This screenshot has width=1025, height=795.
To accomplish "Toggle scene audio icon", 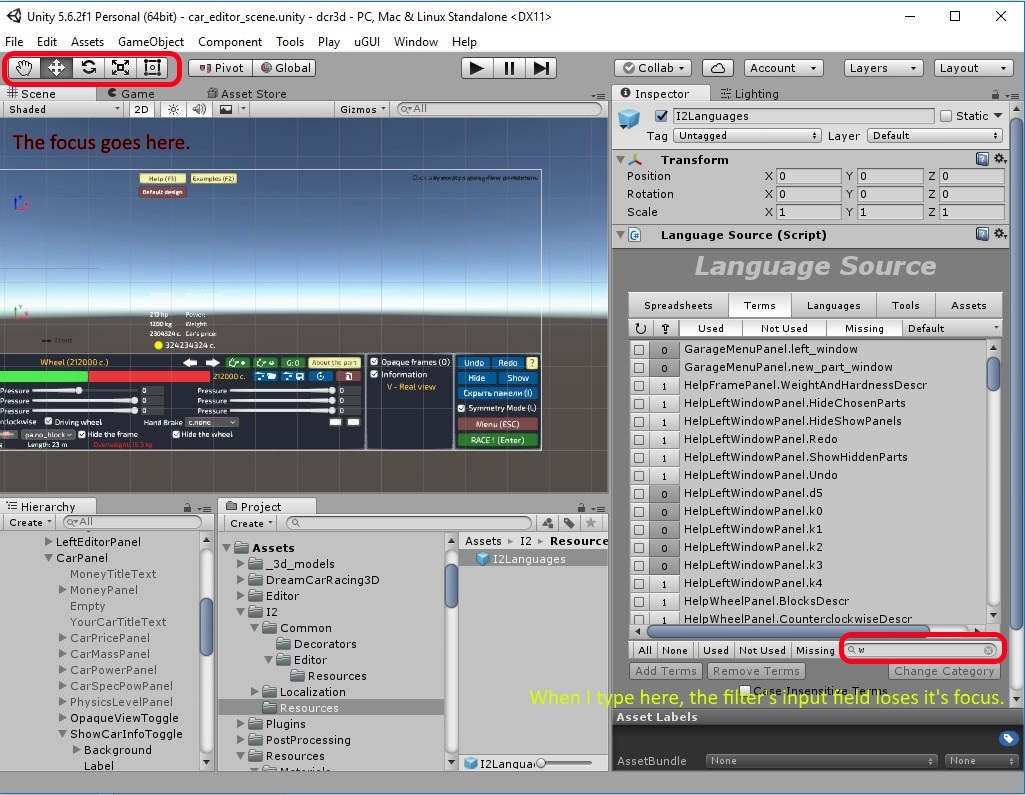I will point(199,109).
